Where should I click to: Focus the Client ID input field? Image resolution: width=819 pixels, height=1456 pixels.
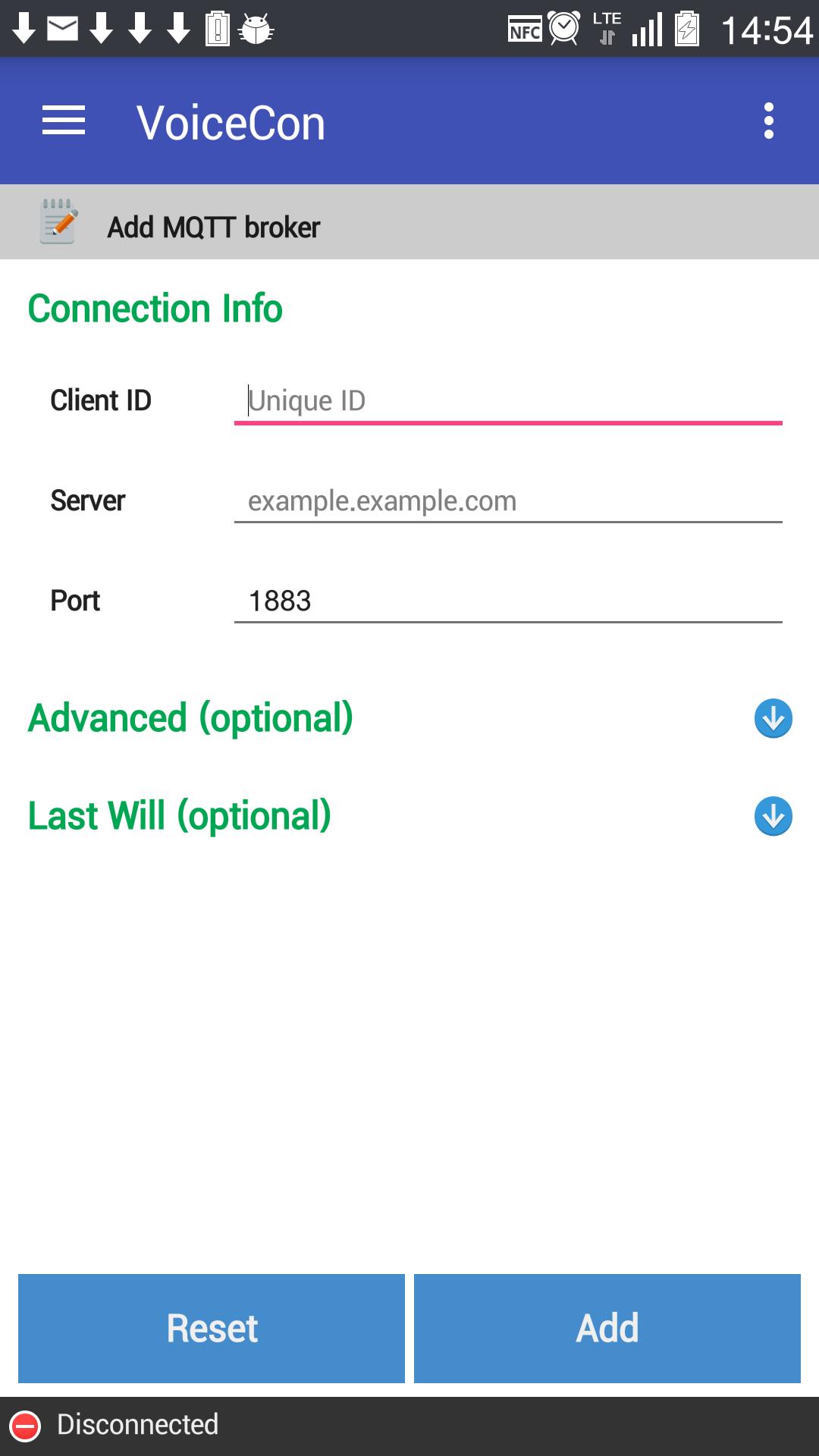[x=508, y=400]
